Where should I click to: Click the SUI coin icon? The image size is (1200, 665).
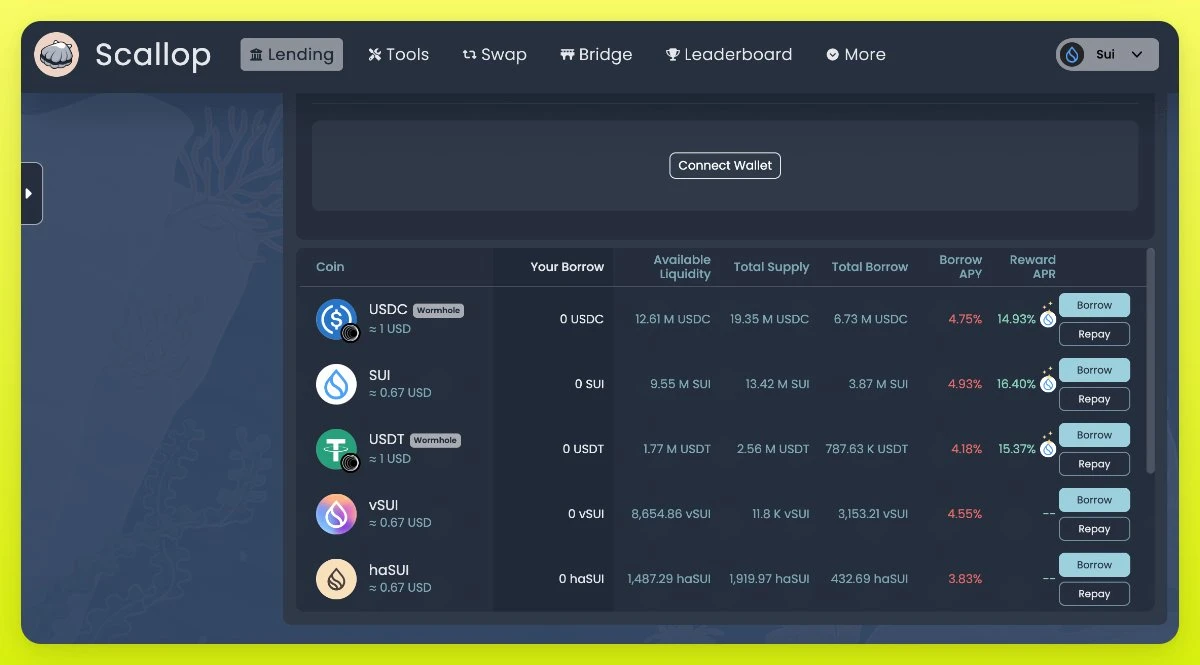336,384
